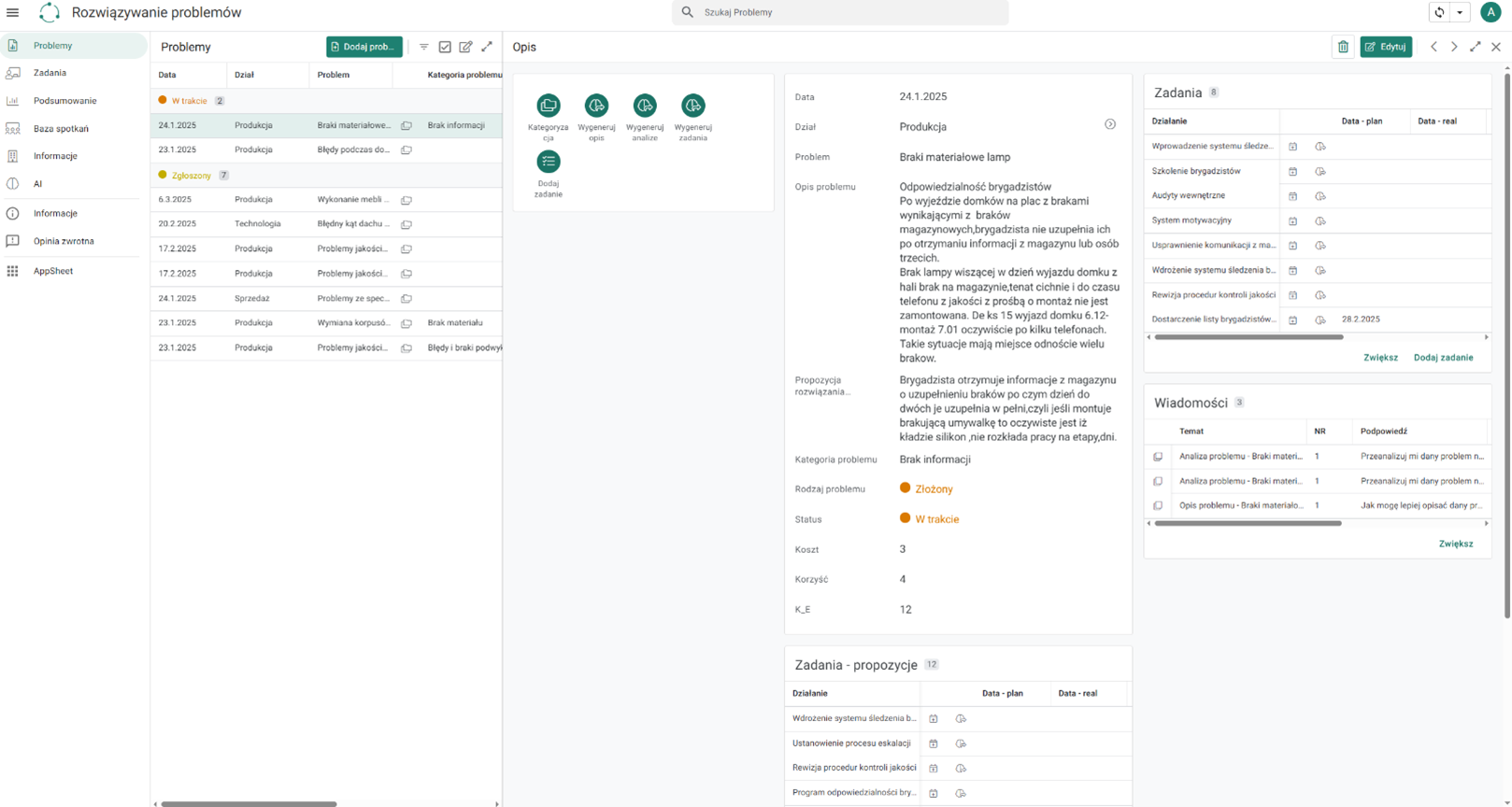Click the Dodaj zadanie link in Zadania
This screenshot has height=807, width=1512.
click(x=1443, y=358)
